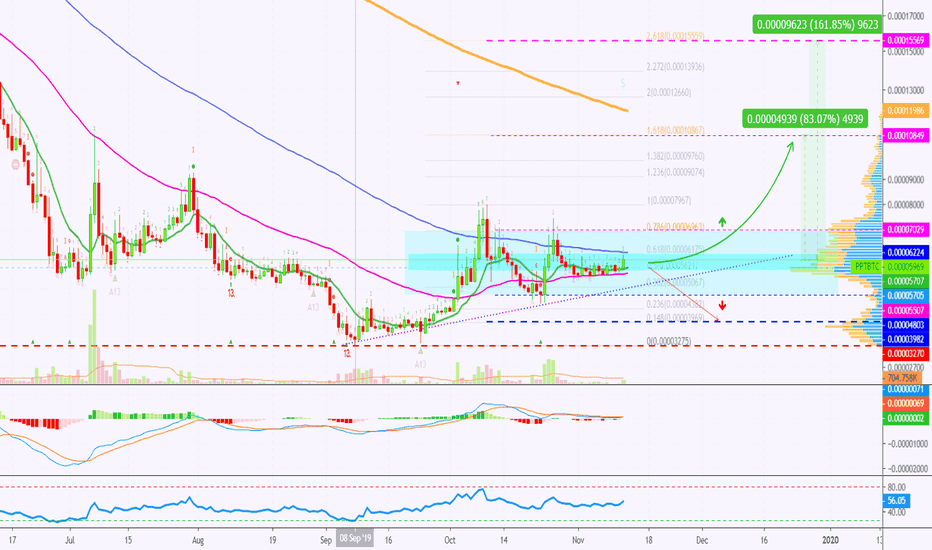932x550 pixels.
Task: Click the Sep date on time axis
Action: click(x=326, y=540)
